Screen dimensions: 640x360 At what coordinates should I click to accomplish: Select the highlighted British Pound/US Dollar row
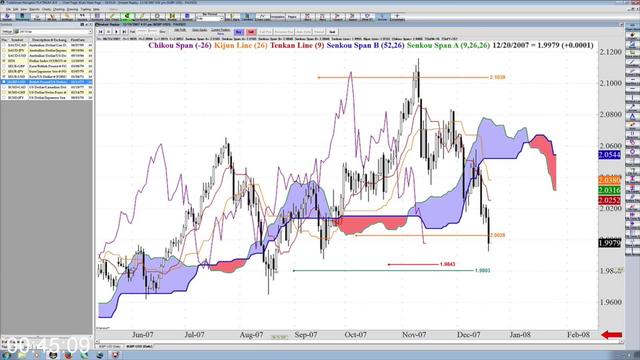point(47,82)
